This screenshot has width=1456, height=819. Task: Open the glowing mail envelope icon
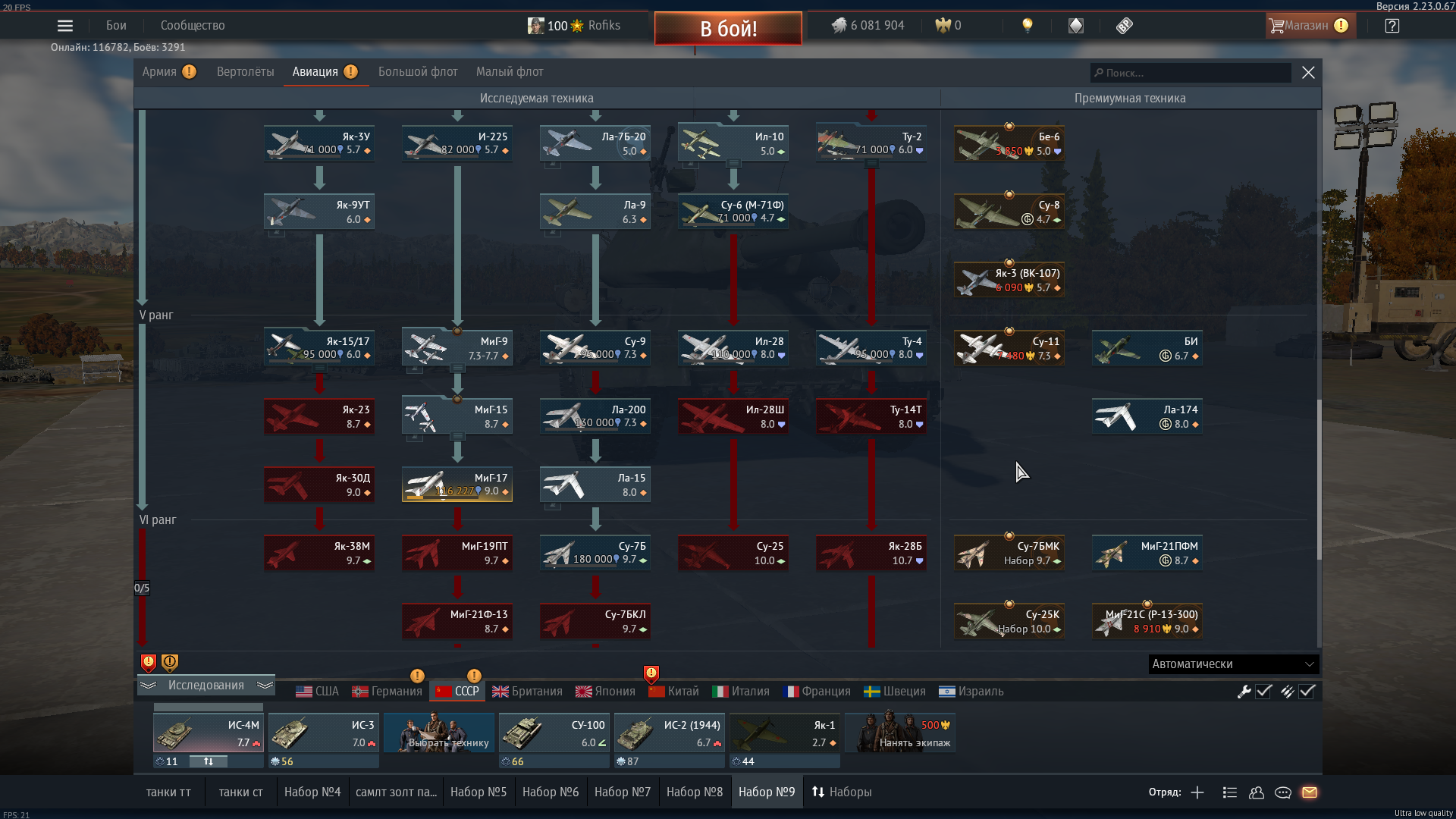[1310, 792]
